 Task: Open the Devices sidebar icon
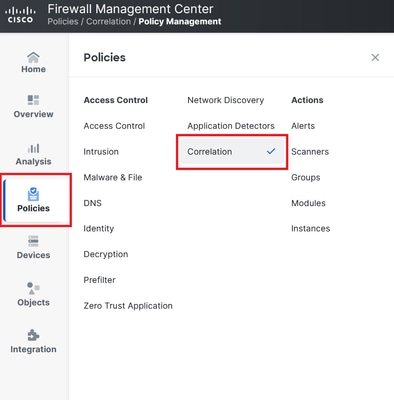click(33, 241)
